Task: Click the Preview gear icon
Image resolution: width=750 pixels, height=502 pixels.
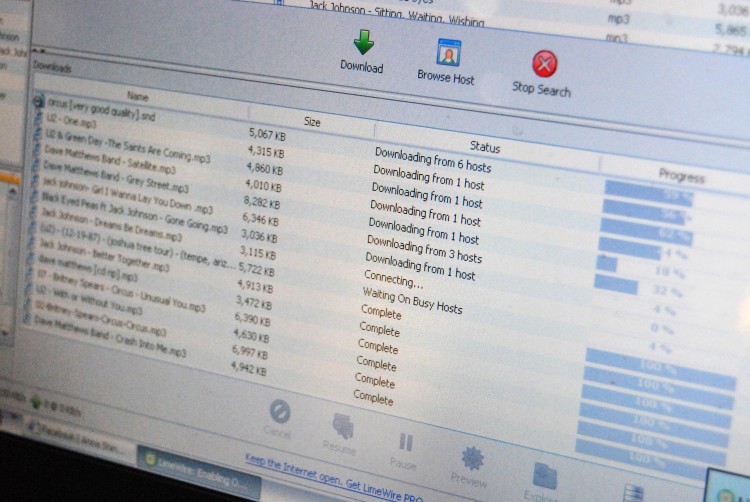Action: pyautogui.click(x=472, y=459)
